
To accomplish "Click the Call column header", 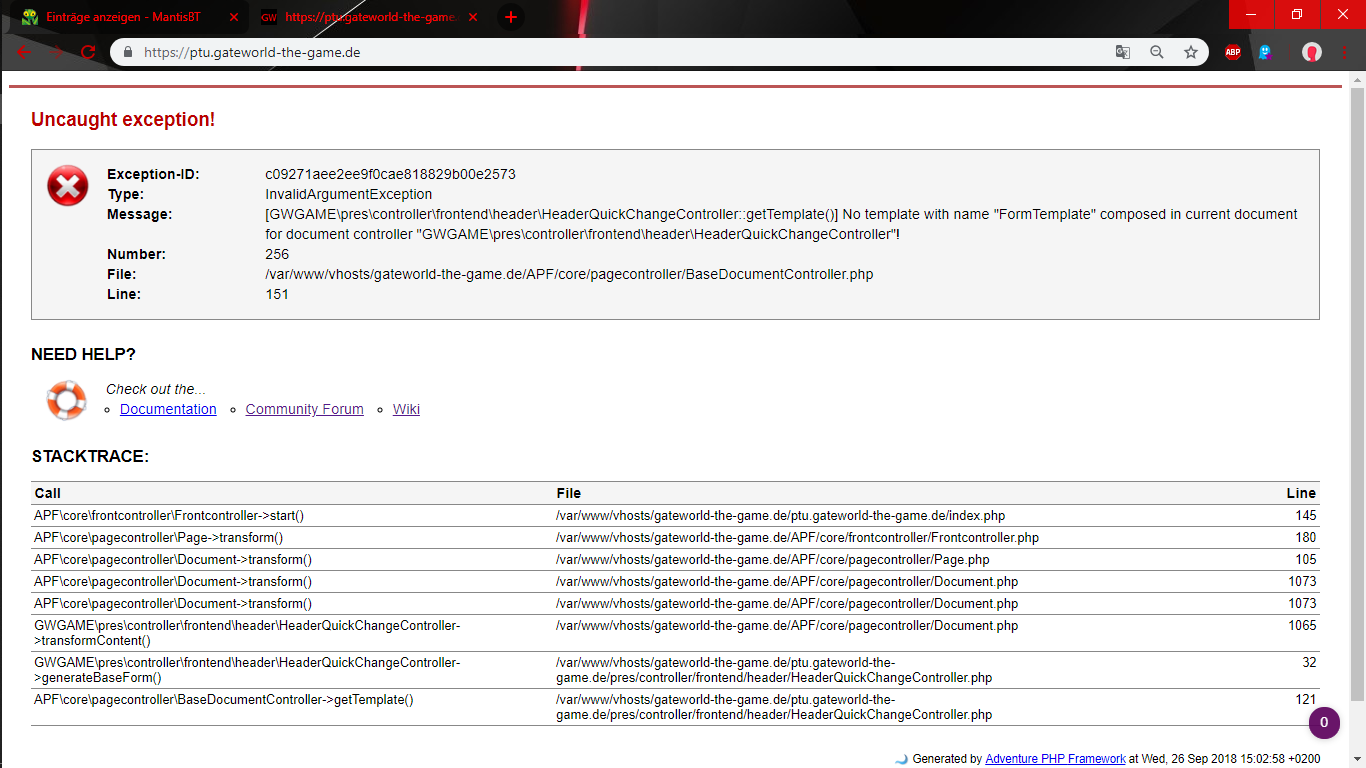I will [x=48, y=493].
